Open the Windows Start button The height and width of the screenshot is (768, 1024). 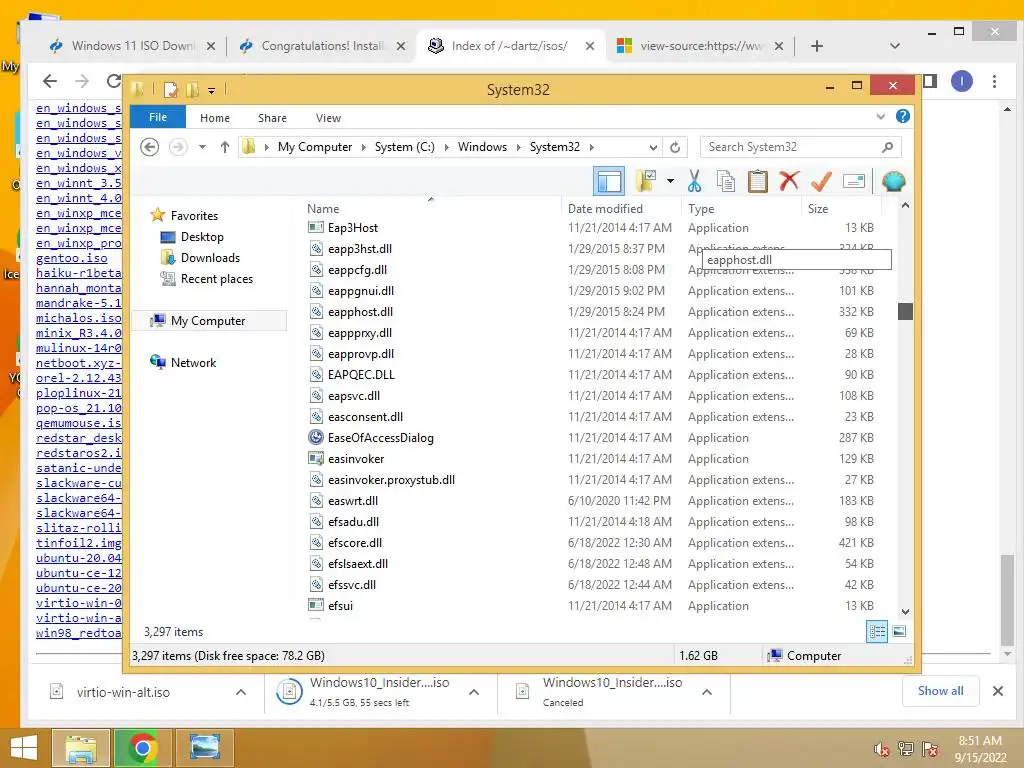[x=24, y=748]
